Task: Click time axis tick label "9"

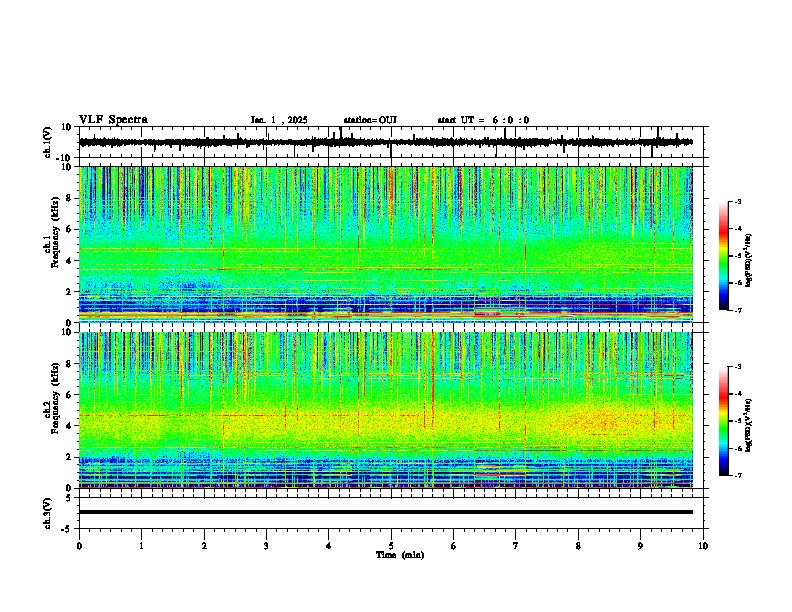Action: [x=640, y=546]
